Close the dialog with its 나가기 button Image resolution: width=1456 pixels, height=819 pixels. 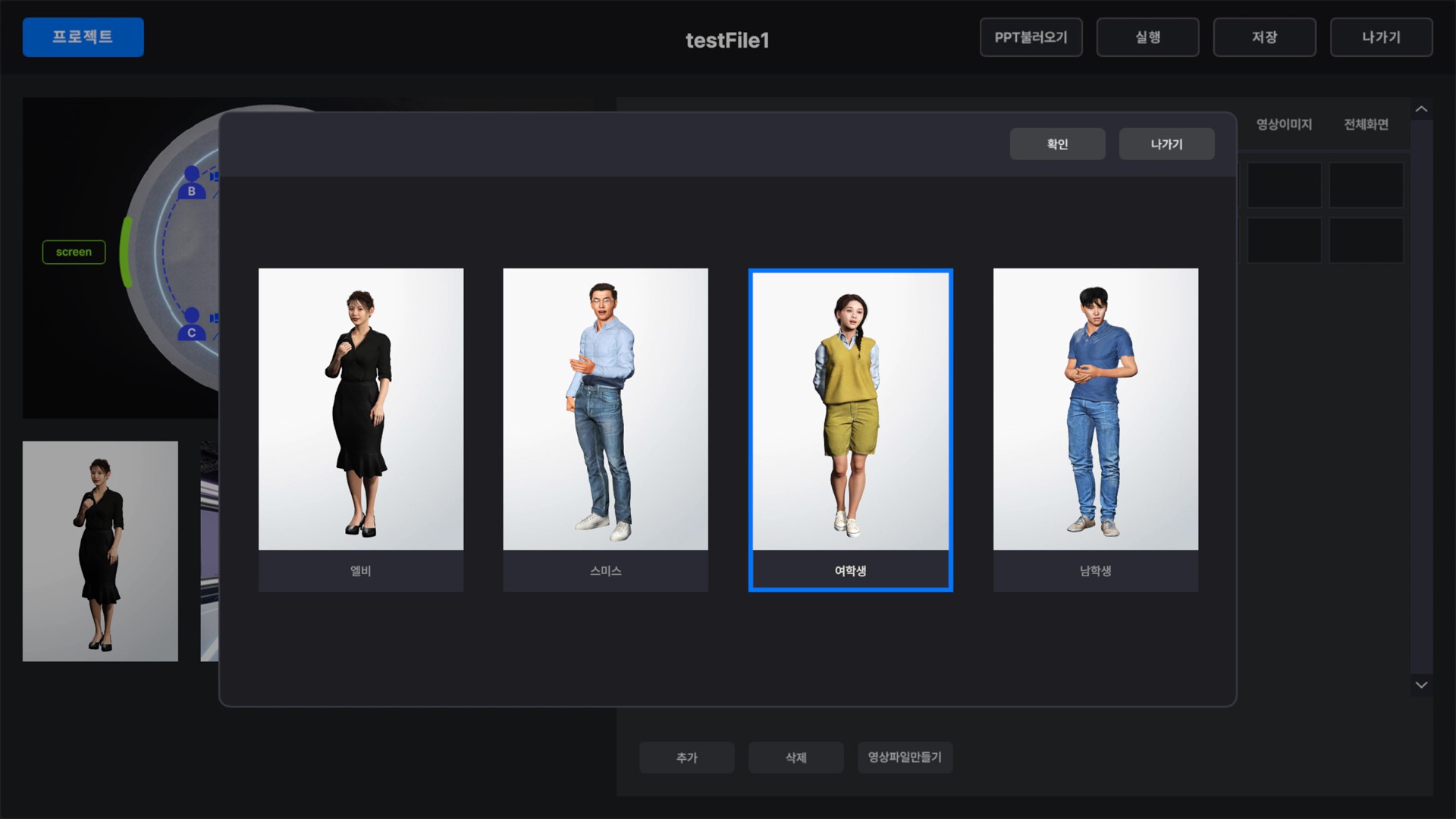tap(1166, 144)
